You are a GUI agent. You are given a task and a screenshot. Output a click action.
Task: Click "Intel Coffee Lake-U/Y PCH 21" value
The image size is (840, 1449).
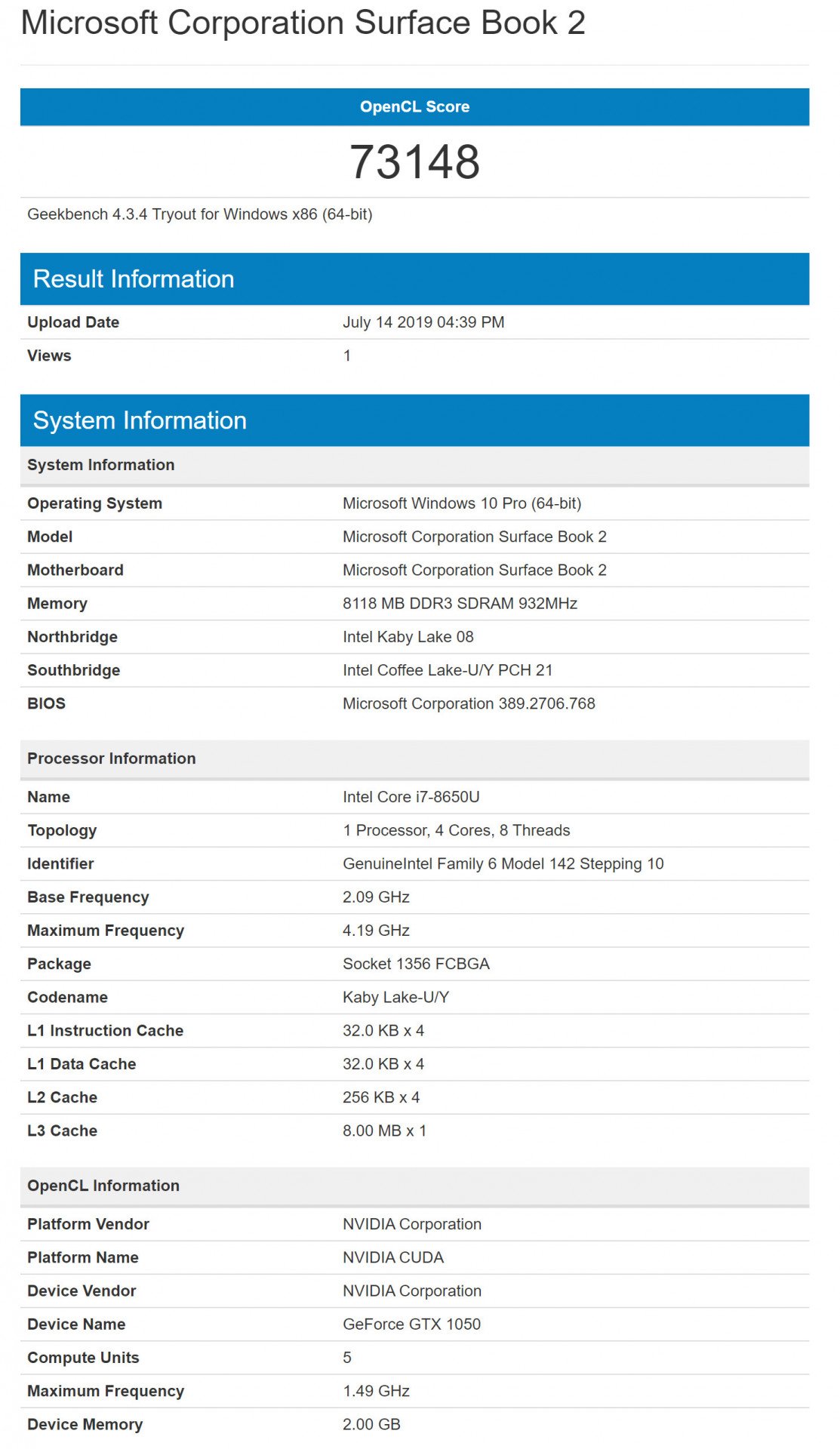pos(448,670)
